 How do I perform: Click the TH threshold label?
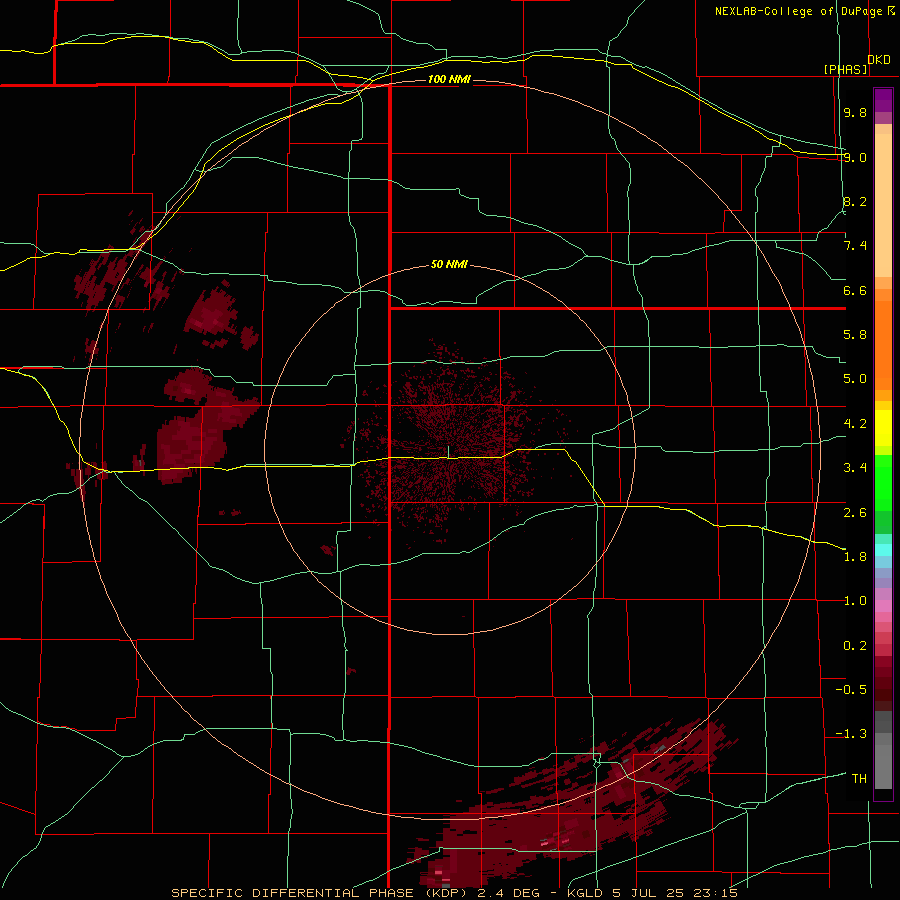tap(859, 778)
